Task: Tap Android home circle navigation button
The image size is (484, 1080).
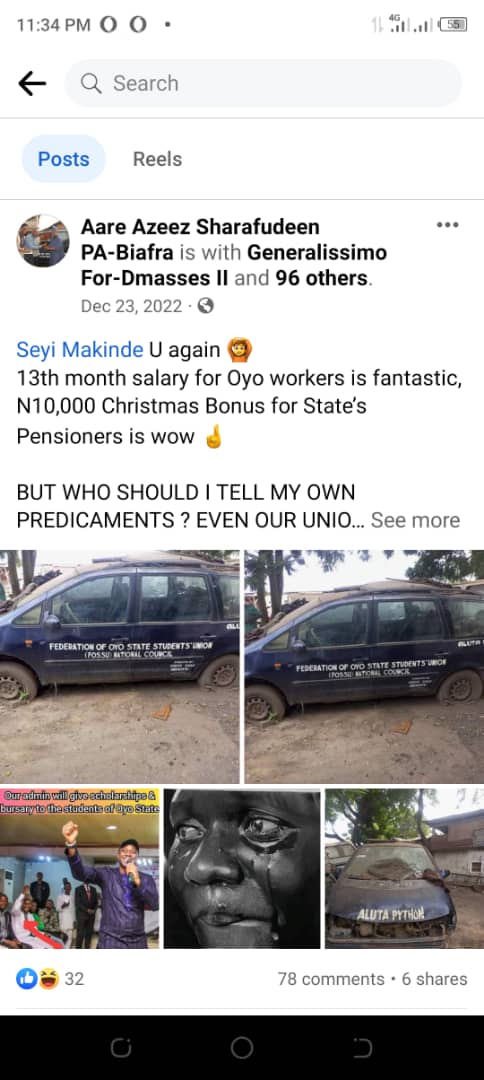Action: click(x=242, y=1048)
